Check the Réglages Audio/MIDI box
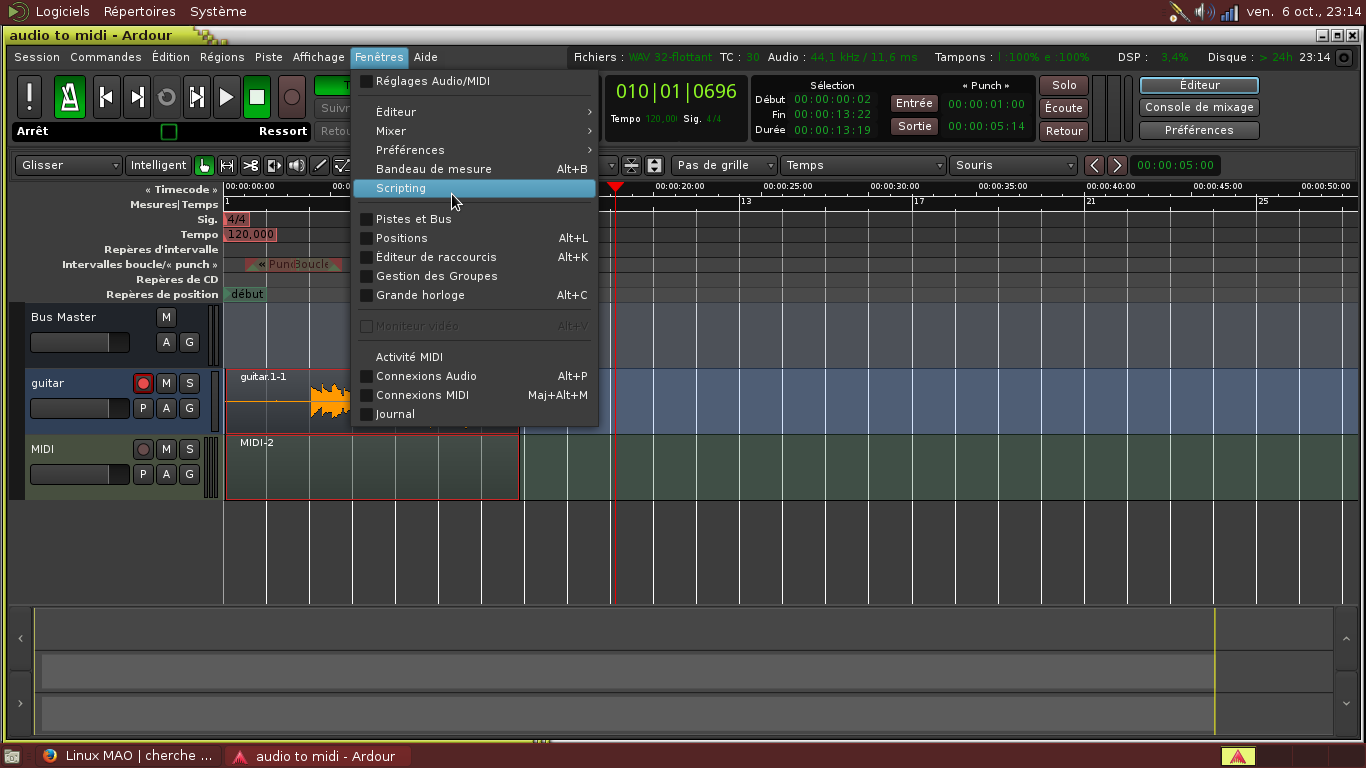Screen dimensions: 1366x768 (366, 81)
